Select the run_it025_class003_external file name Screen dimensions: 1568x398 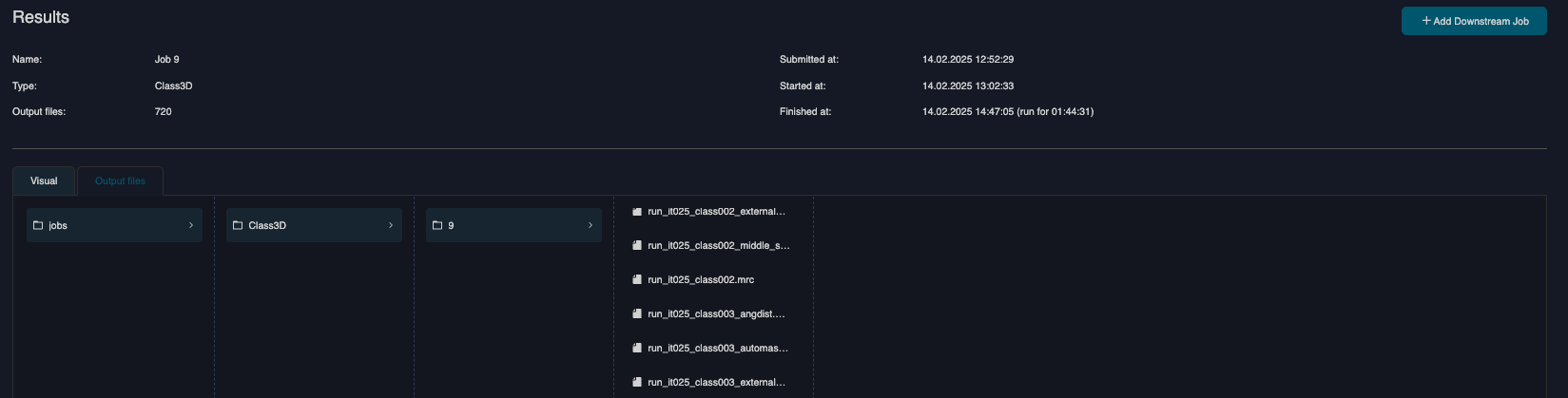[x=716, y=383]
